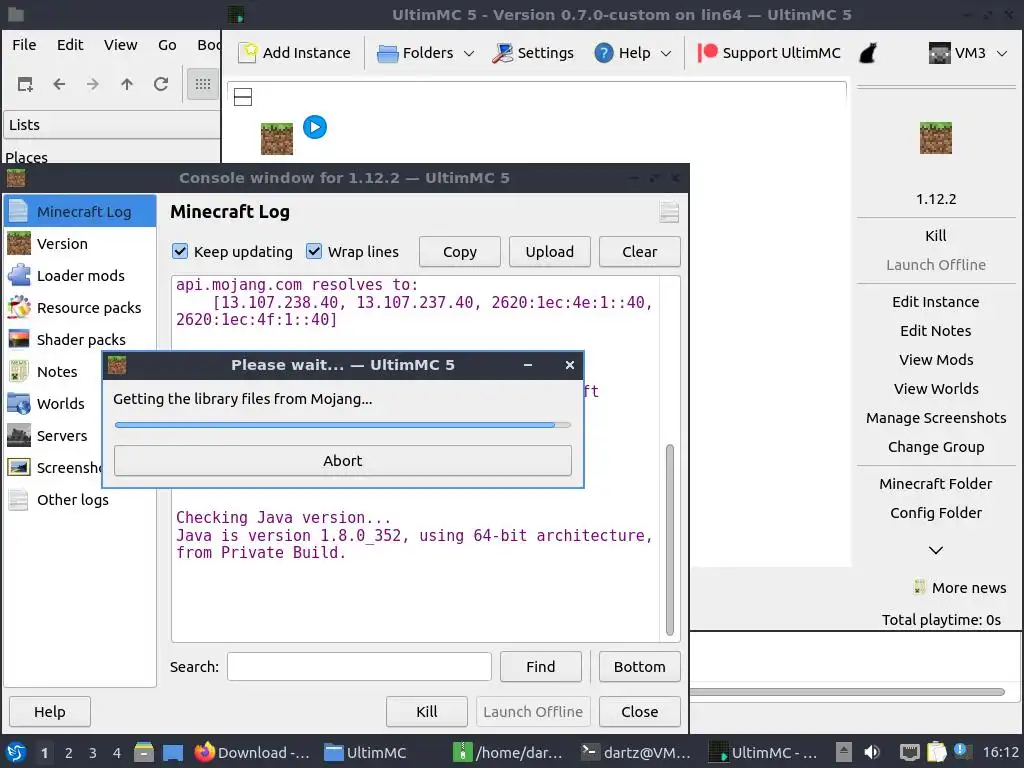Close the Please wait dialog

tap(569, 365)
